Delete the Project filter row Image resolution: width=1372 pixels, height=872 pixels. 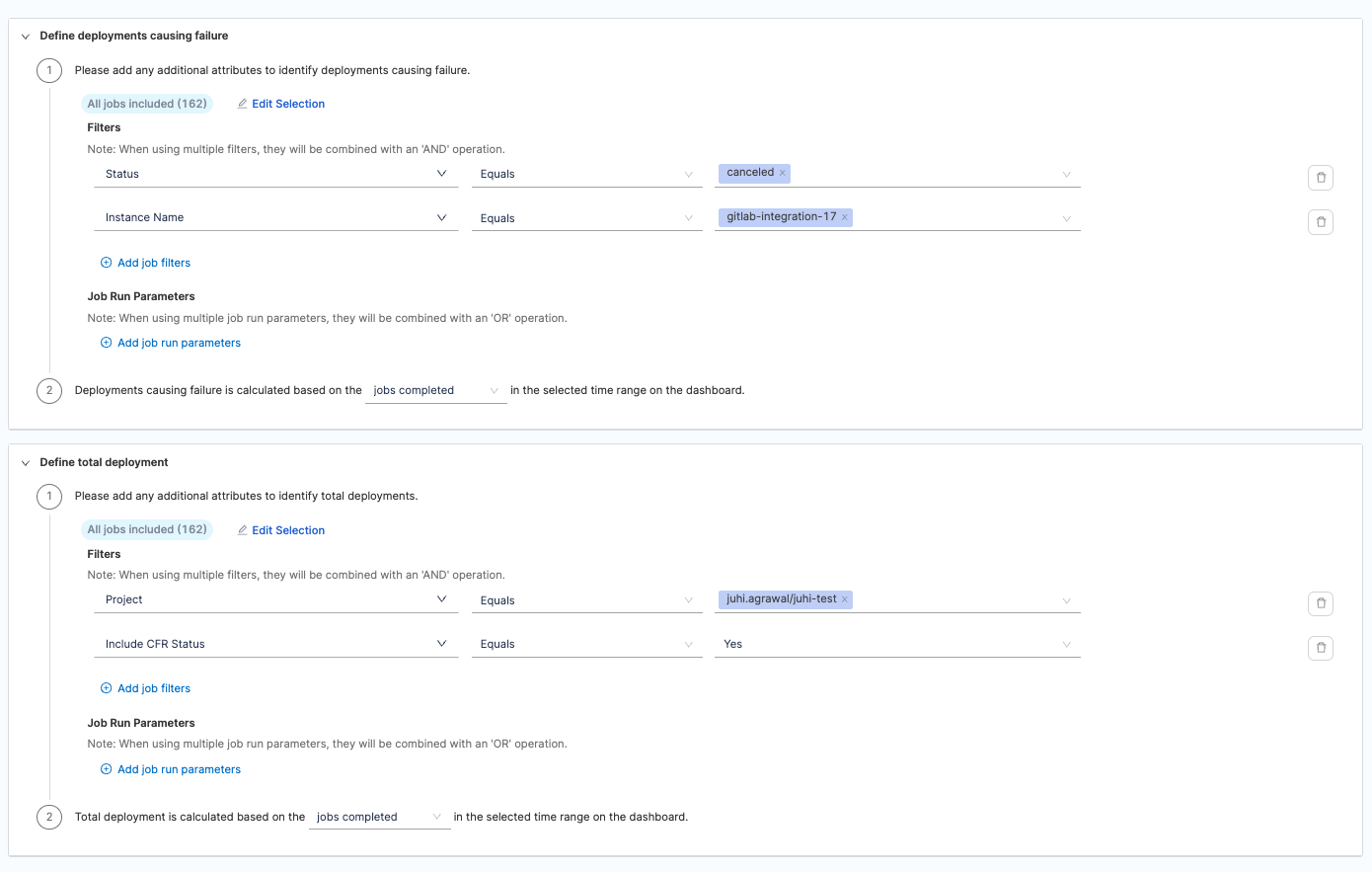point(1320,603)
